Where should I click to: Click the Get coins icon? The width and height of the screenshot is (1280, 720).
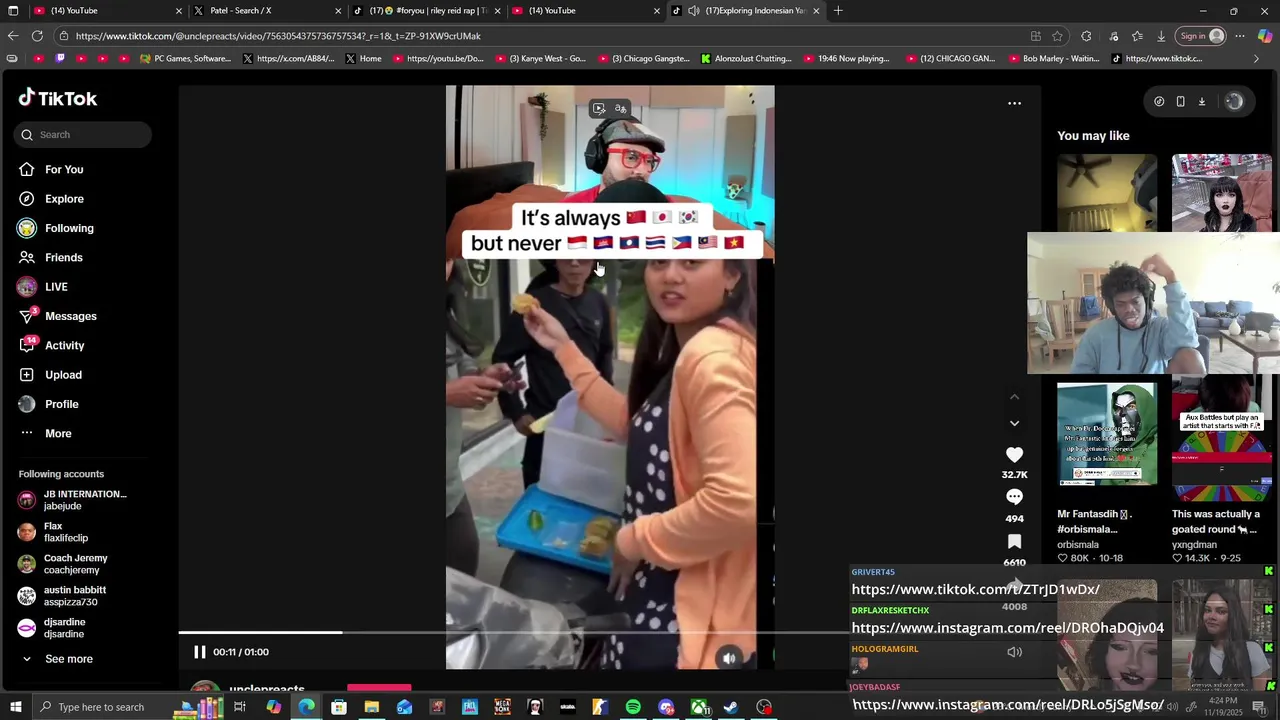pyautogui.click(x=1159, y=101)
